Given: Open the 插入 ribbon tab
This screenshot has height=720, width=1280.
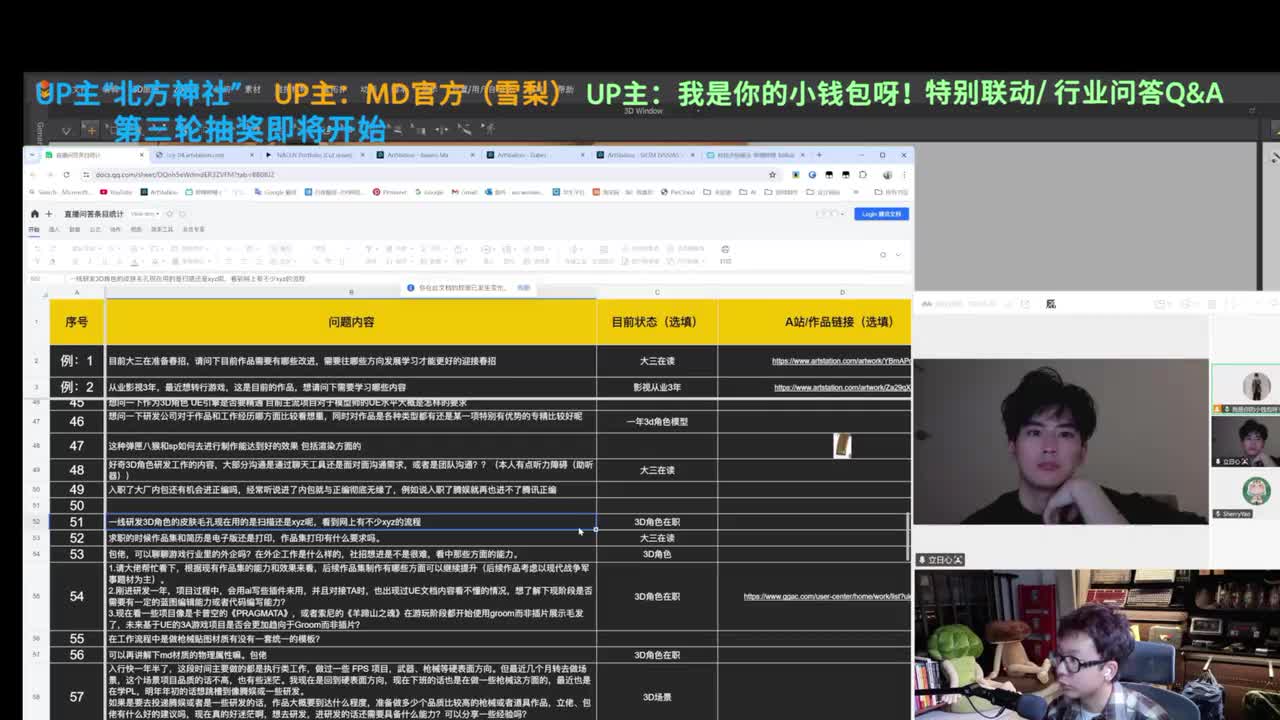Looking at the screenshot, I should tap(54, 230).
